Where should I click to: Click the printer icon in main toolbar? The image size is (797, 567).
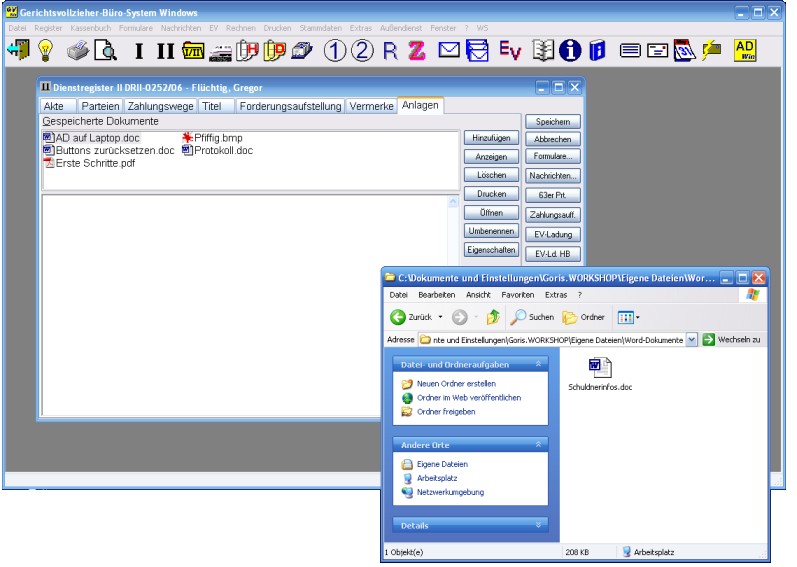point(77,50)
